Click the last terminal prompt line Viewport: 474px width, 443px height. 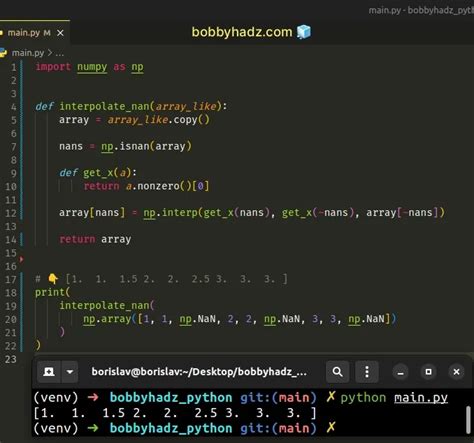[184, 428]
